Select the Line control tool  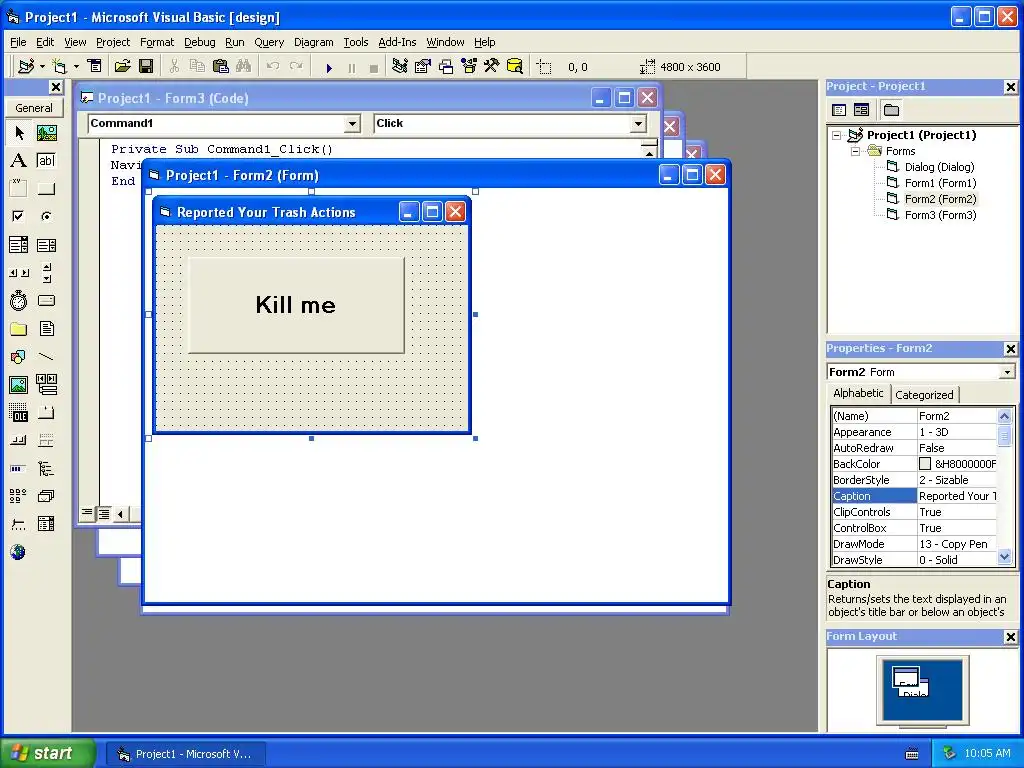click(x=46, y=357)
